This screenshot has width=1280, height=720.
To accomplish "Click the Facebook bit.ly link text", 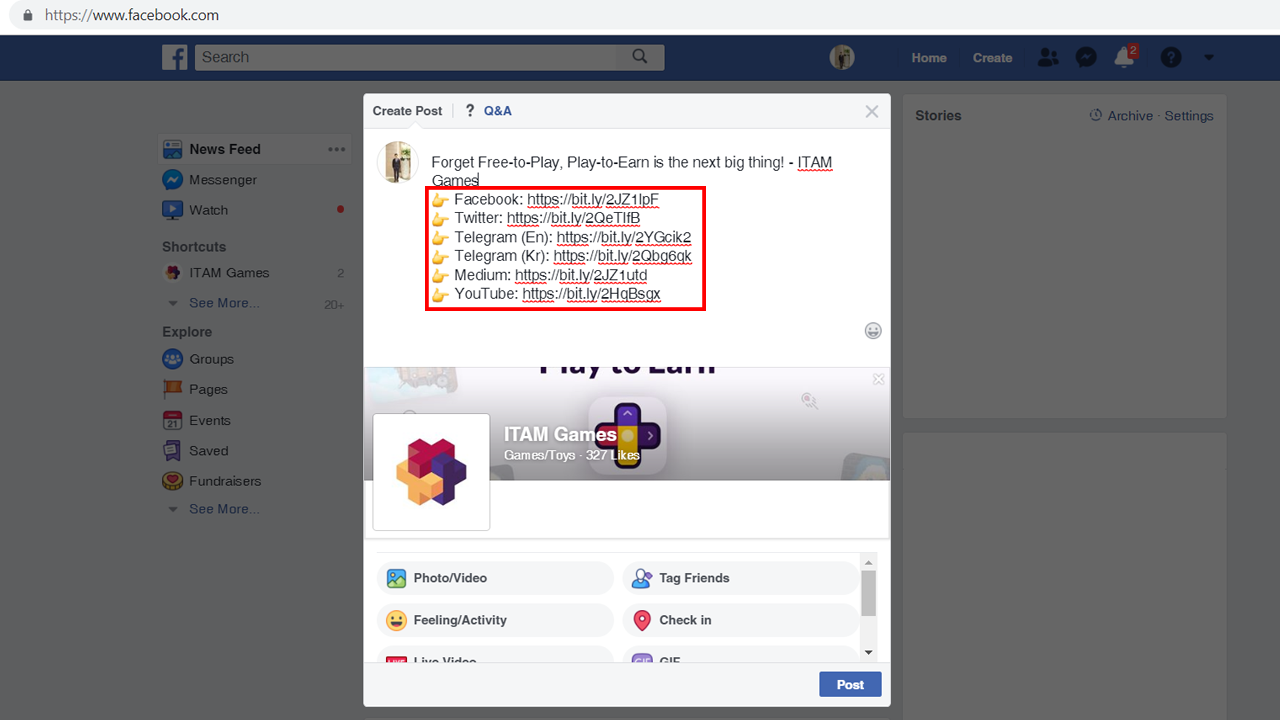I will (593, 199).
